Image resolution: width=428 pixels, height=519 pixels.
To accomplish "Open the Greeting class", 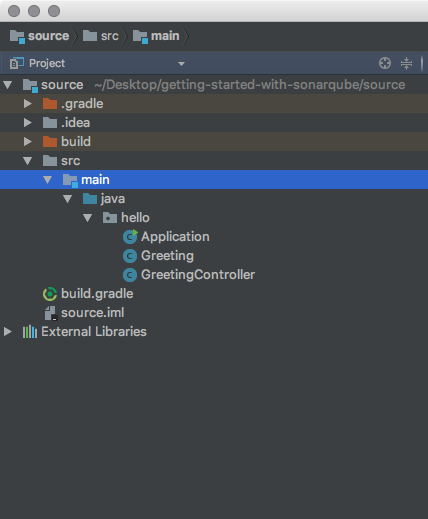I will pyautogui.click(x=167, y=256).
